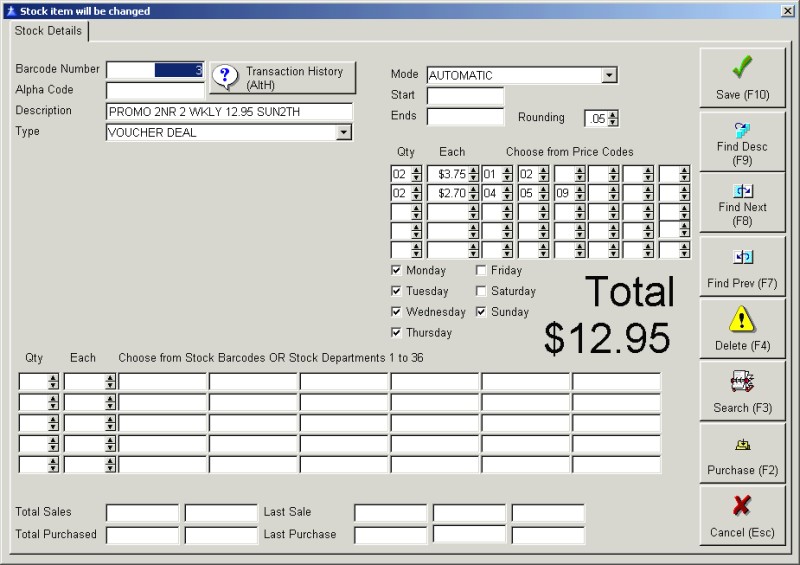Adjust the Rounding spinner arrows
The height and width of the screenshot is (565, 800).
pos(613,118)
